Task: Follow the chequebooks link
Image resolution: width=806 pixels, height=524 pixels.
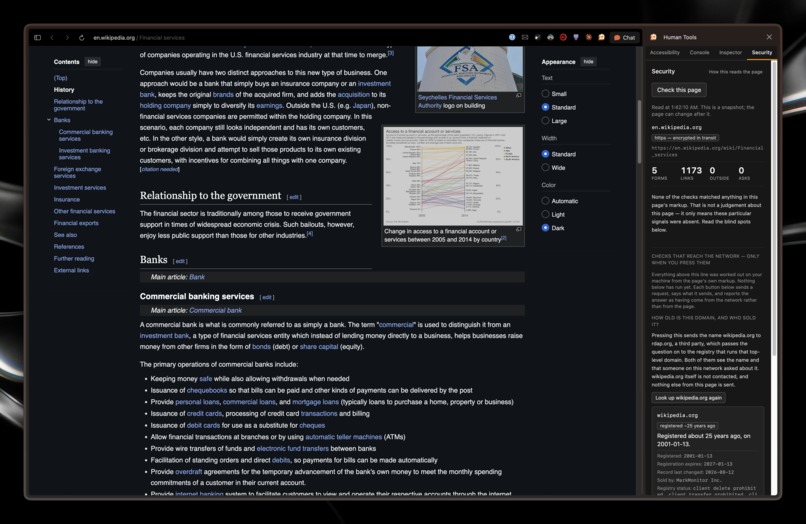Action: tap(207, 390)
